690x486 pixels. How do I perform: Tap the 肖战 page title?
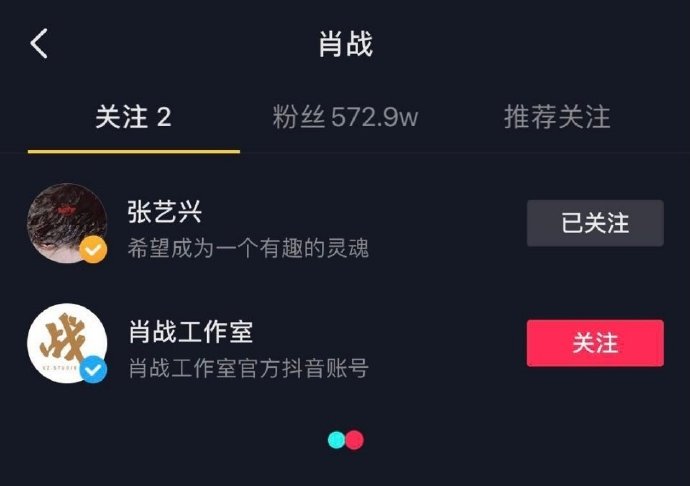(x=345, y=44)
